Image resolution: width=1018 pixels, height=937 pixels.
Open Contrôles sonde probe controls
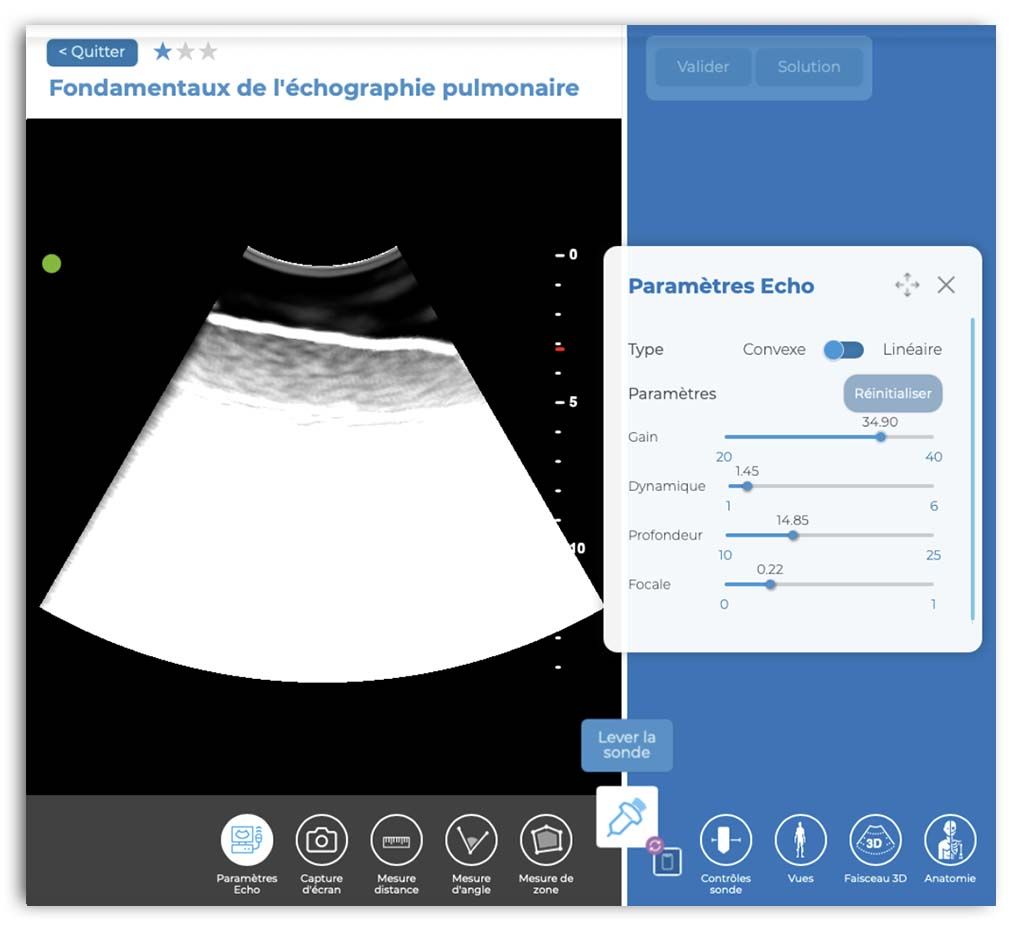[725, 840]
